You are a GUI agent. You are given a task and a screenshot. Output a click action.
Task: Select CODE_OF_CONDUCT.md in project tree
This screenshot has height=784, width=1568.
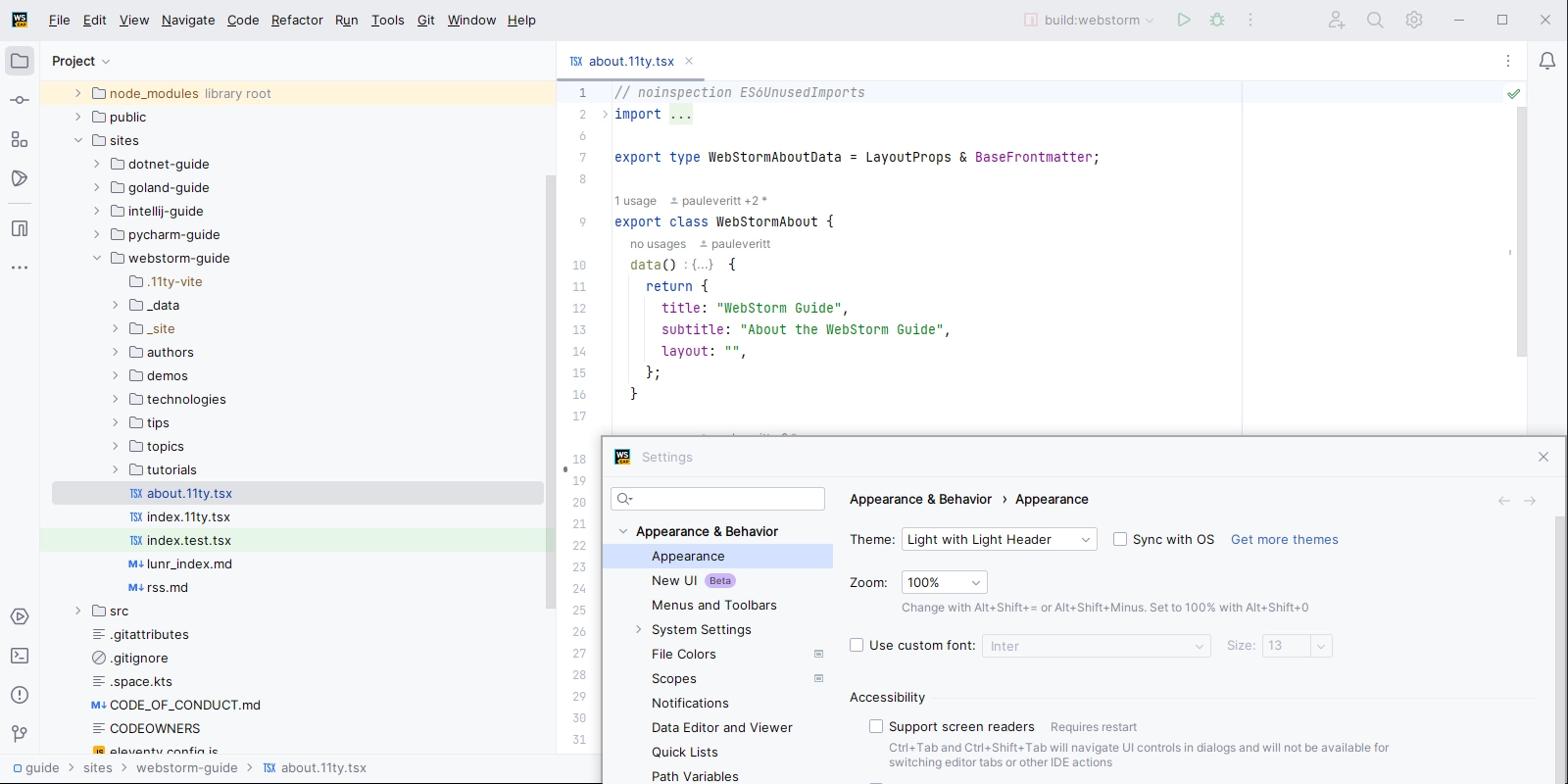pyautogui.click(x=297, y=705)
